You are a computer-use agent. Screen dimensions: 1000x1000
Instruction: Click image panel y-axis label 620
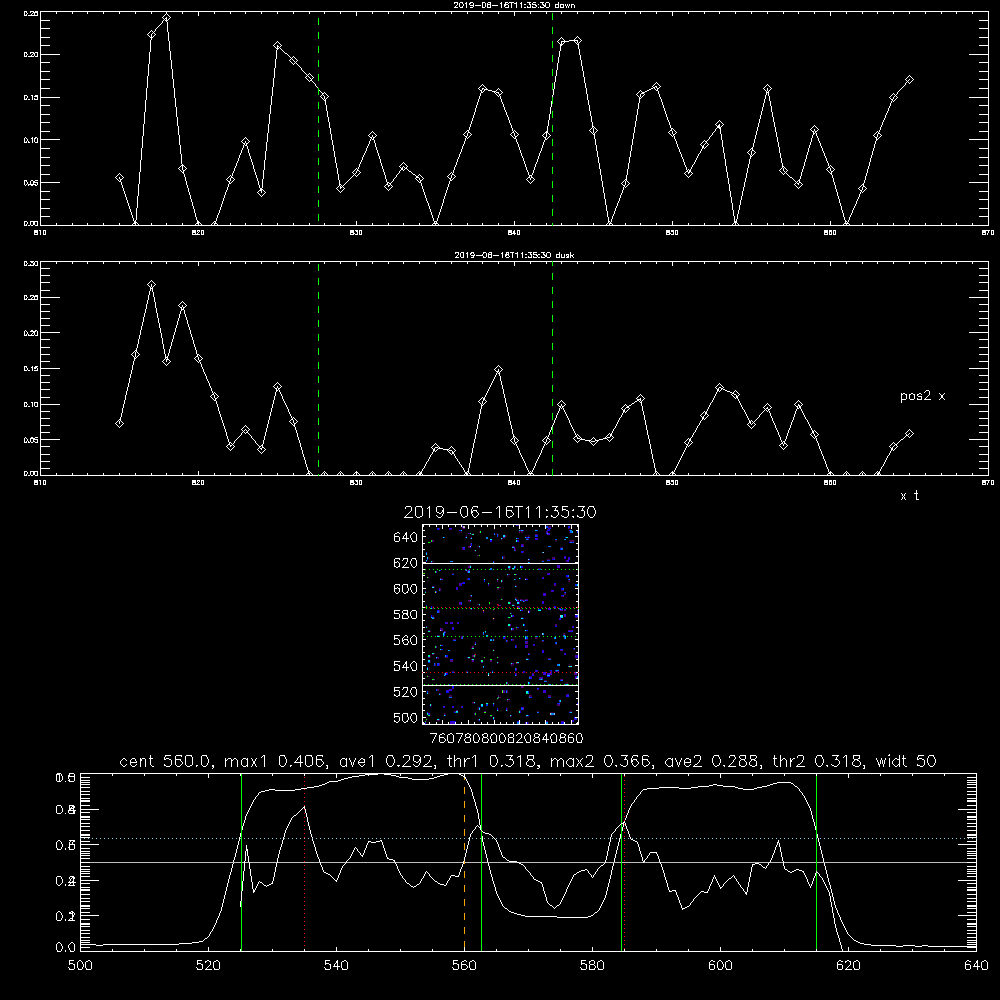click(406, 563)
